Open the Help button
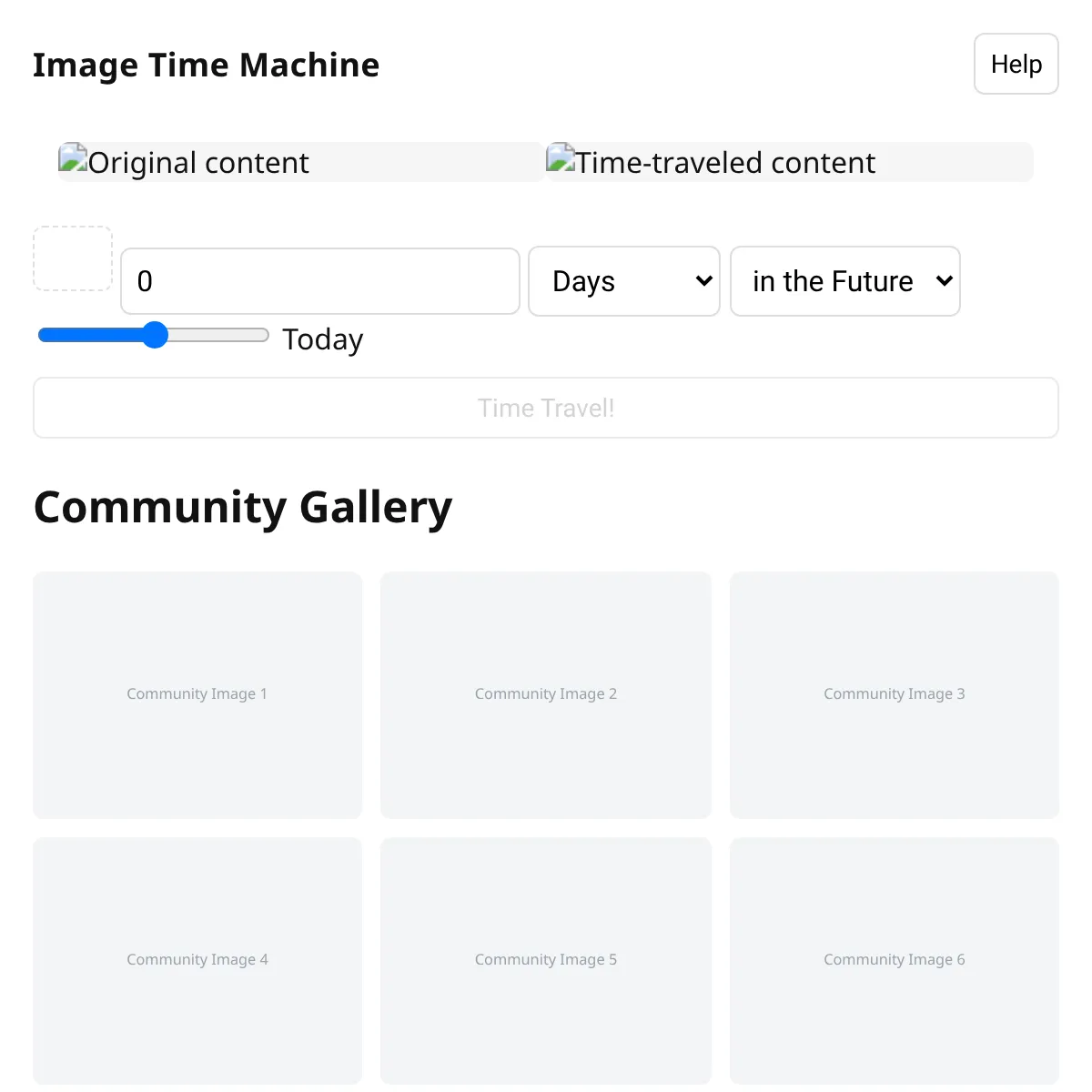Screen dimensions: 1092x1092 1016,64
